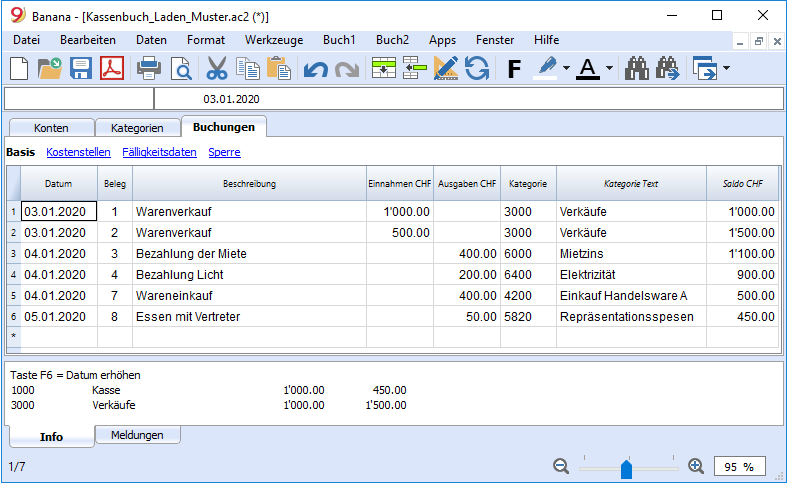787x483 pixels.
Task: Switch to the Kategorien tab
Action: pyautogui.click(x=137, y=128)
